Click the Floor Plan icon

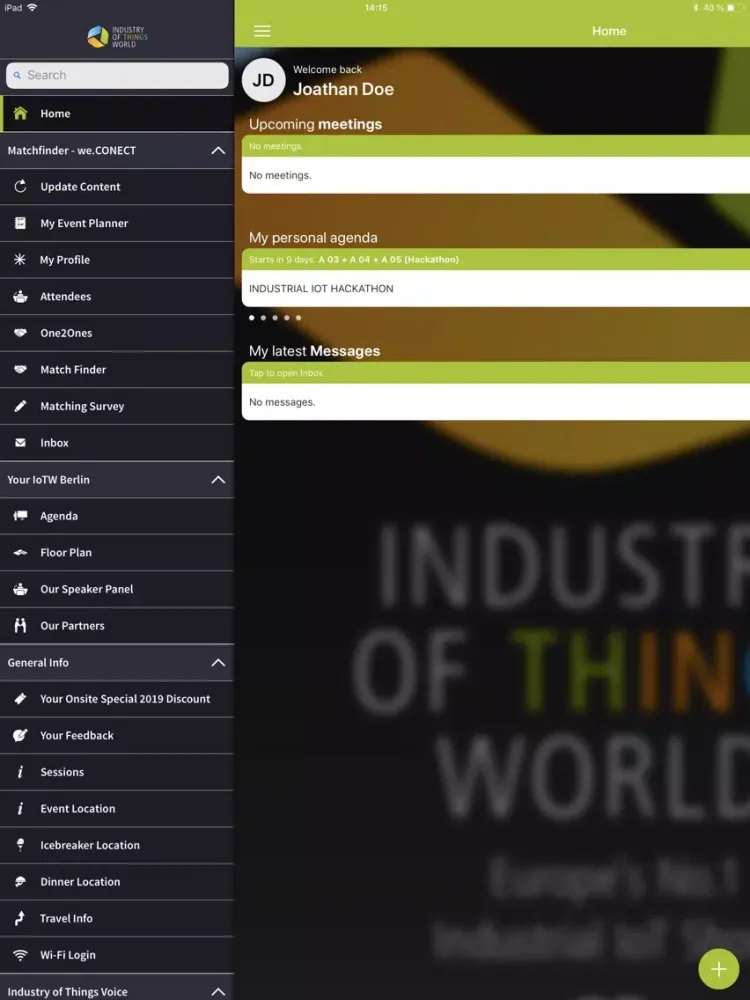click(20, 552)
